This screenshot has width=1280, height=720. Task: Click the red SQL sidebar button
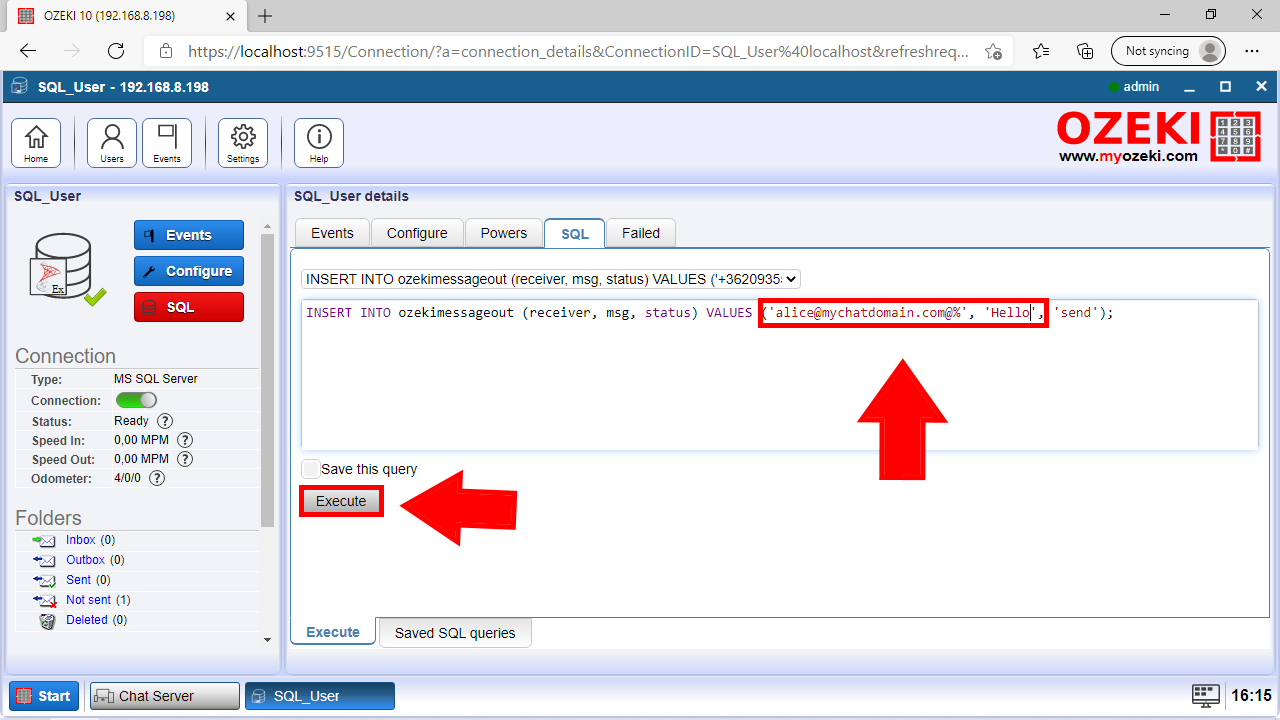coord(189,307)
